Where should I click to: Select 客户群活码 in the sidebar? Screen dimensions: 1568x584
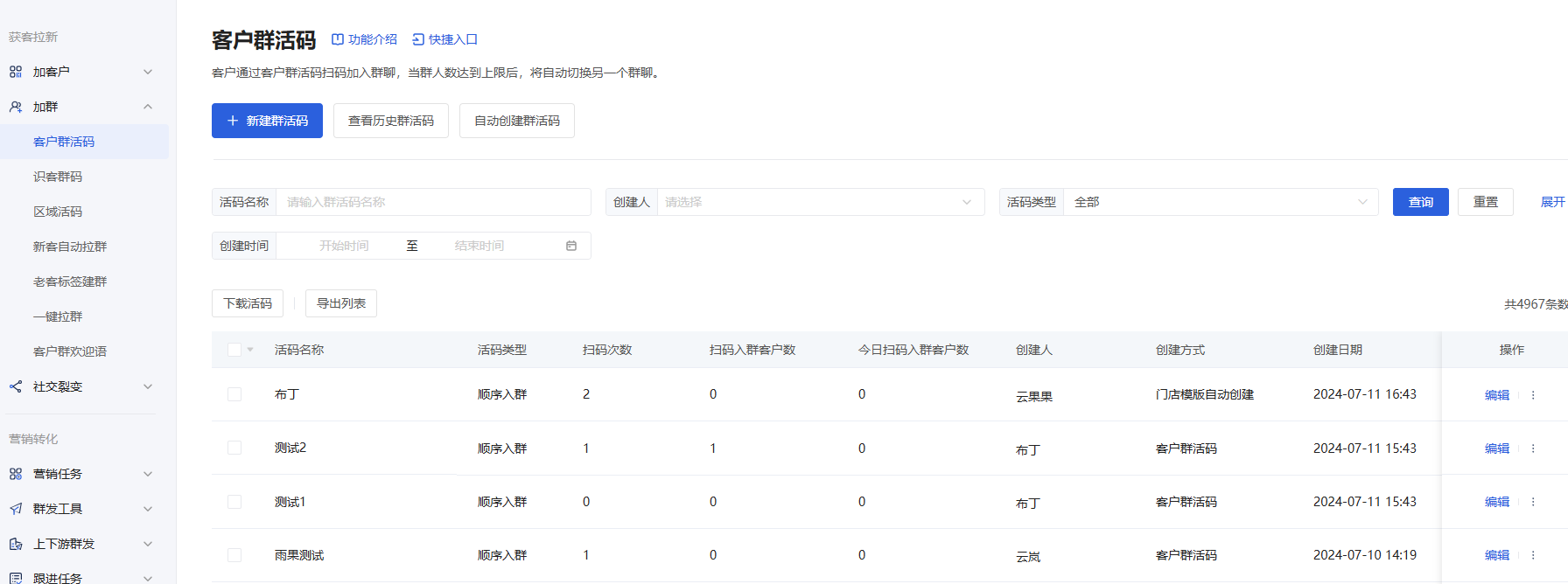tap(84, 142)
